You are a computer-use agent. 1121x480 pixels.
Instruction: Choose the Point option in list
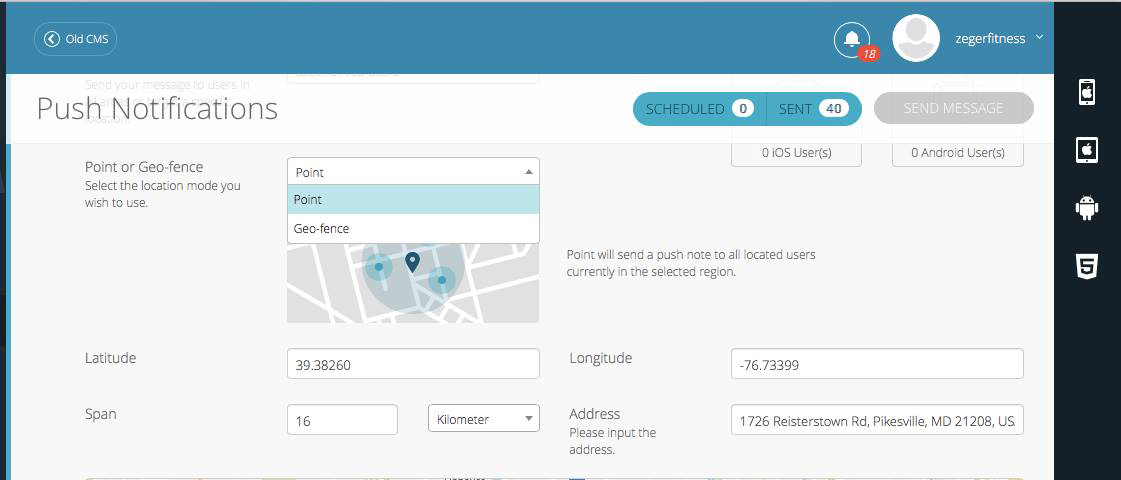point(412,200)
